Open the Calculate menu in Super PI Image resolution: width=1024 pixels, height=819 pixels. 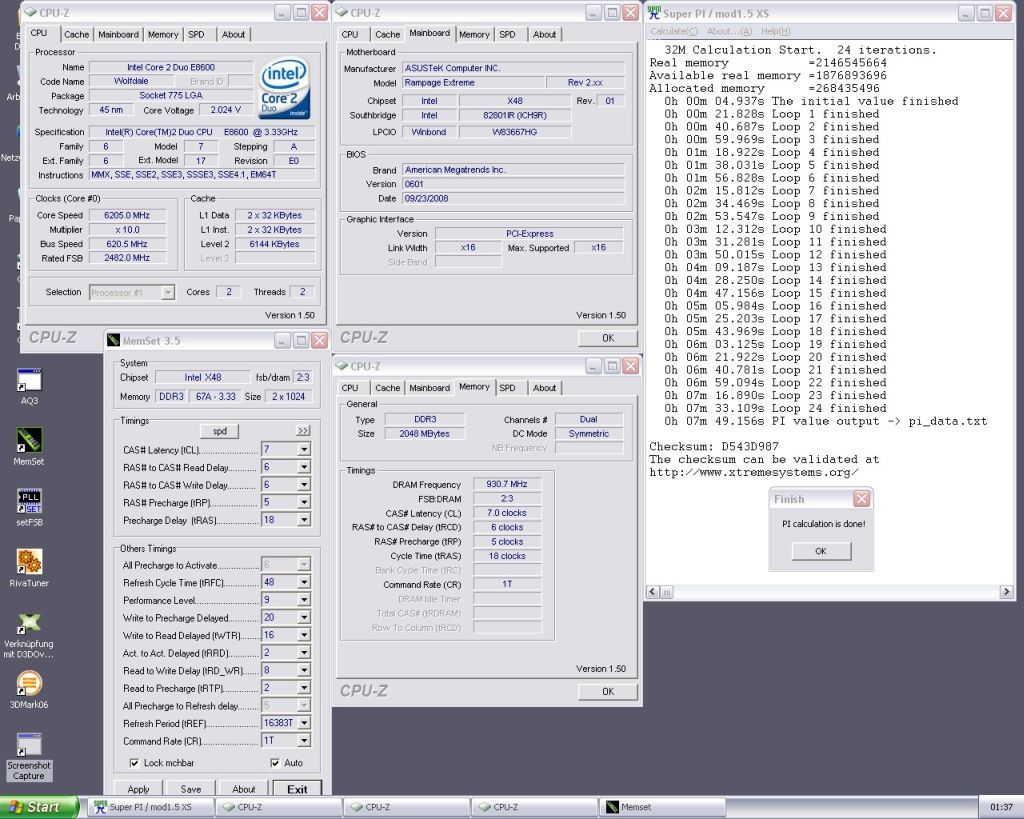[674, 31]
